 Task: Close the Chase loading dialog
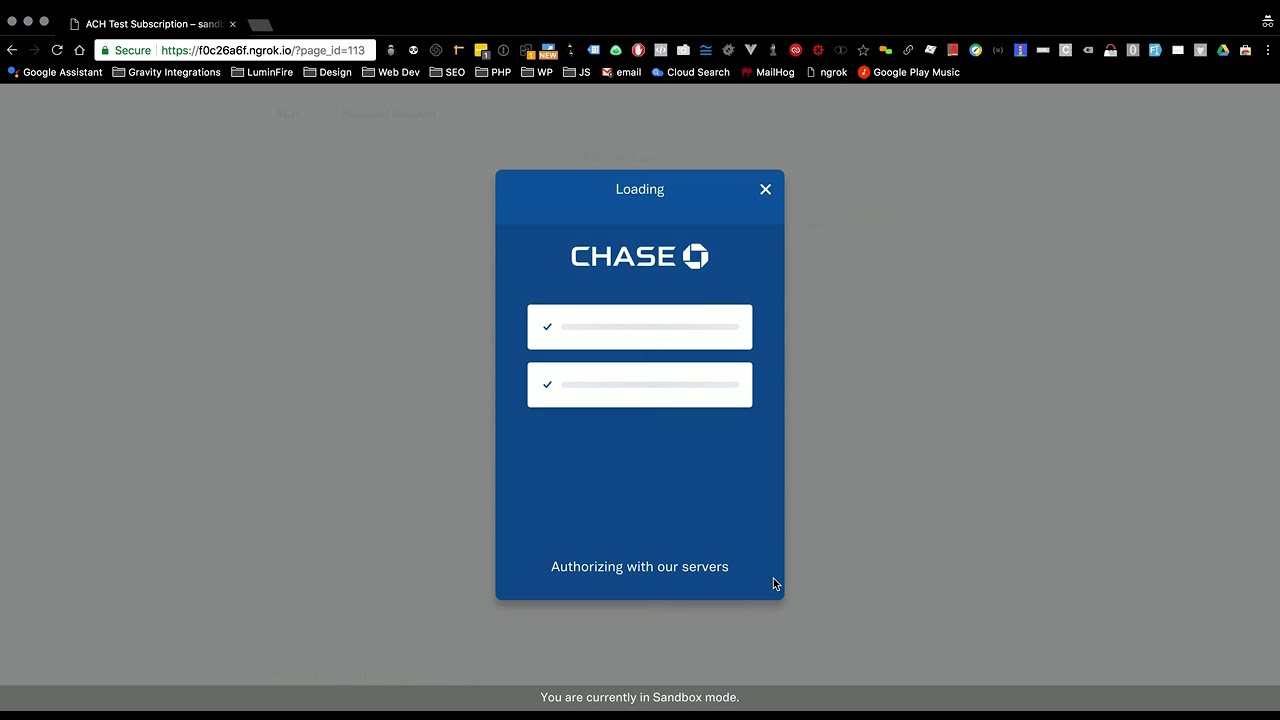[x=765, y=189]
